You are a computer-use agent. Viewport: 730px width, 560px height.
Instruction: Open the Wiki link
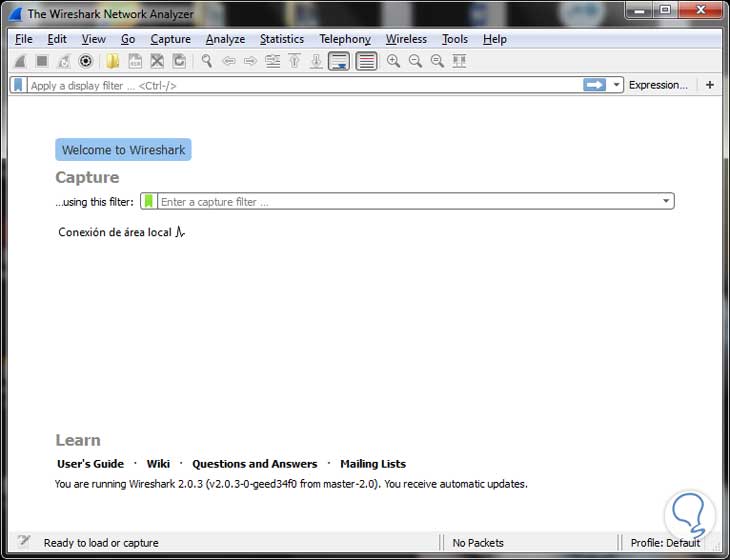158,464
